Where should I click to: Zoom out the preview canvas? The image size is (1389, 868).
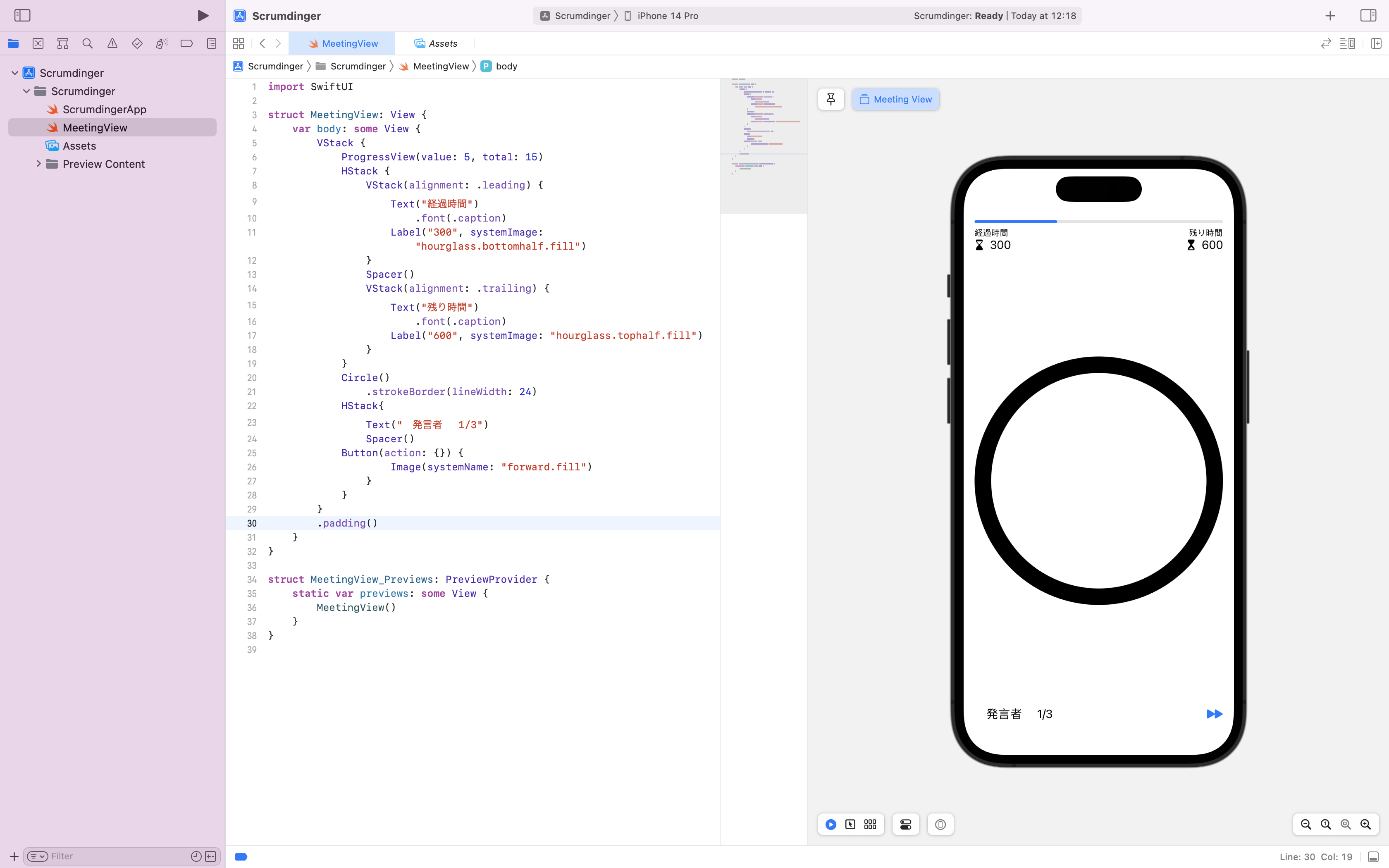[x=1306, y=824]
